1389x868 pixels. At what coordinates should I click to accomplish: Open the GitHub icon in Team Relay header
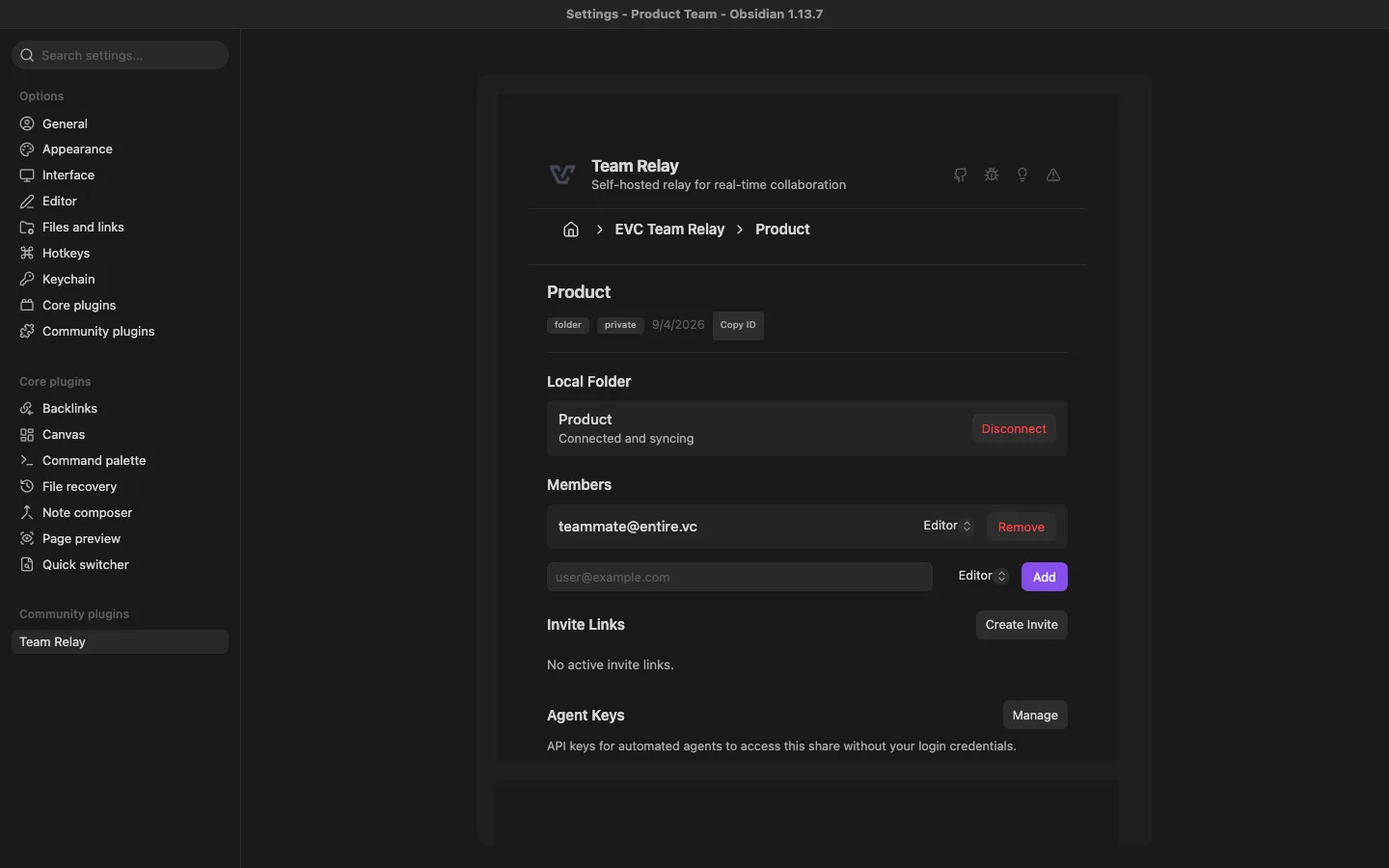(x=960, y=175)
